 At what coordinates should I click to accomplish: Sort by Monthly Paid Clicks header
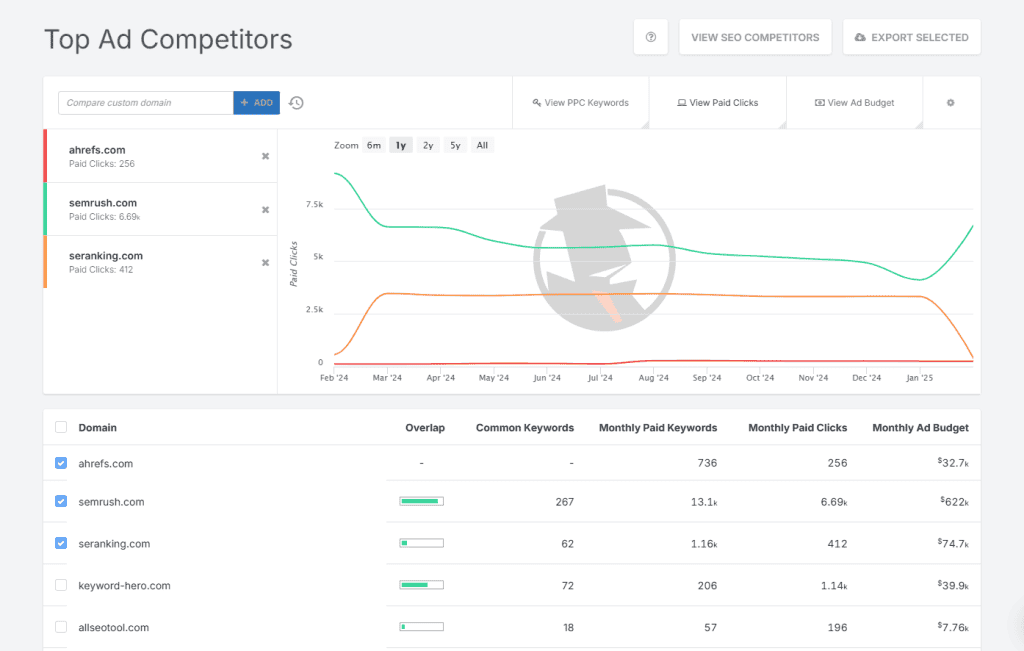[x=797, y=428]
